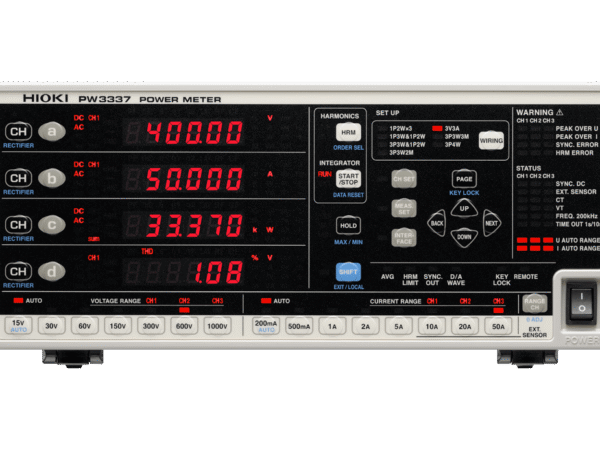Open harmonics order selection with HRM button

(x=347, y=133)
